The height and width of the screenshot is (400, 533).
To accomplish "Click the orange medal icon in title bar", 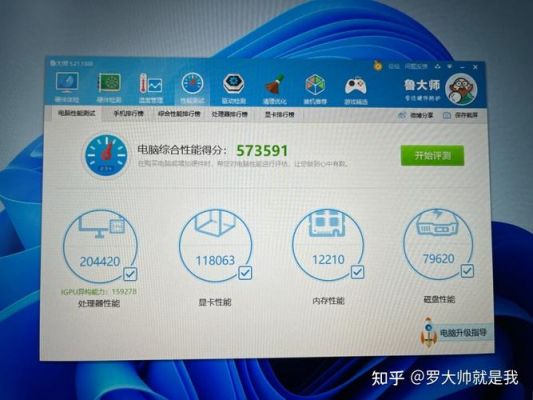I will [x=377, y=65].
